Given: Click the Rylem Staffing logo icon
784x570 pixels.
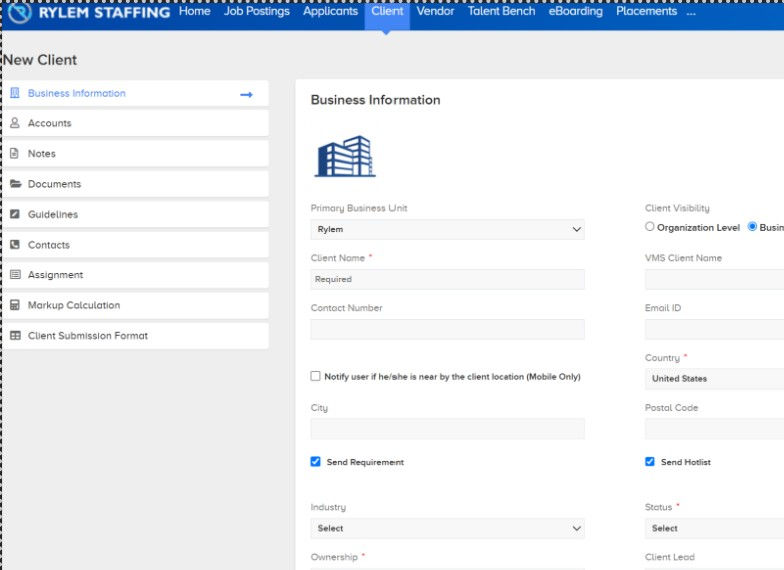Looking at the screenshot, I should [x=20, y=12].
